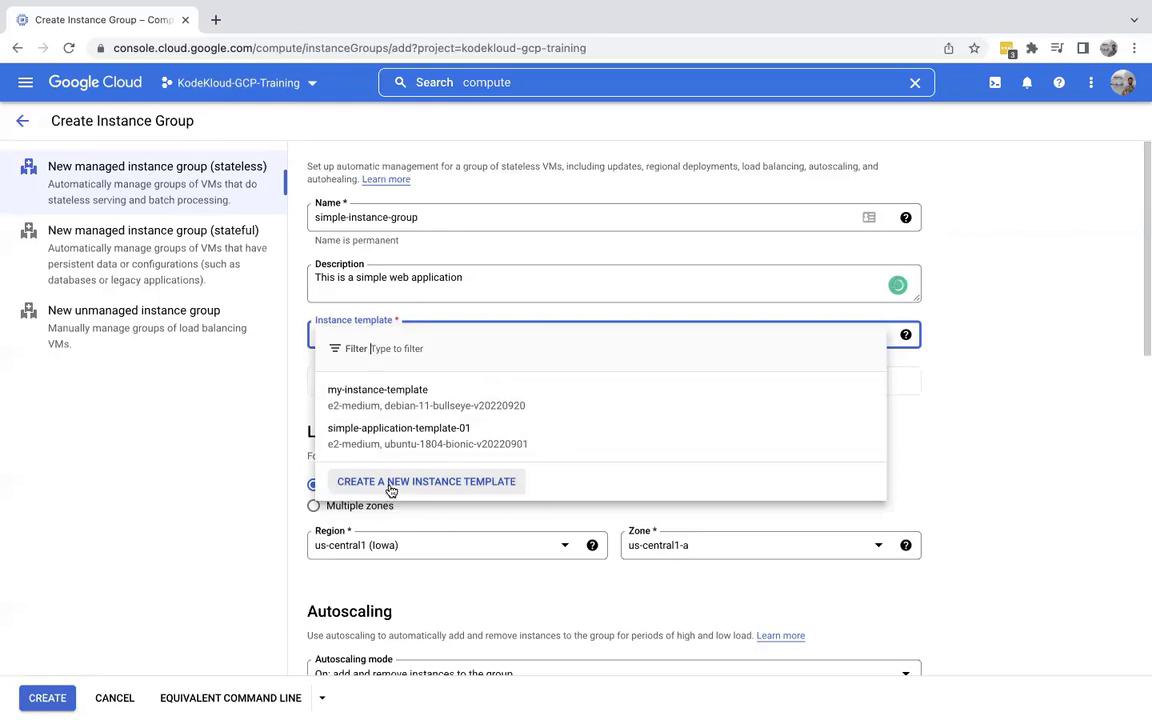This screenshot has height=720, width=1152.
Task: Open the Google Cloud navigation menu
Action: [x=25, y=83]
